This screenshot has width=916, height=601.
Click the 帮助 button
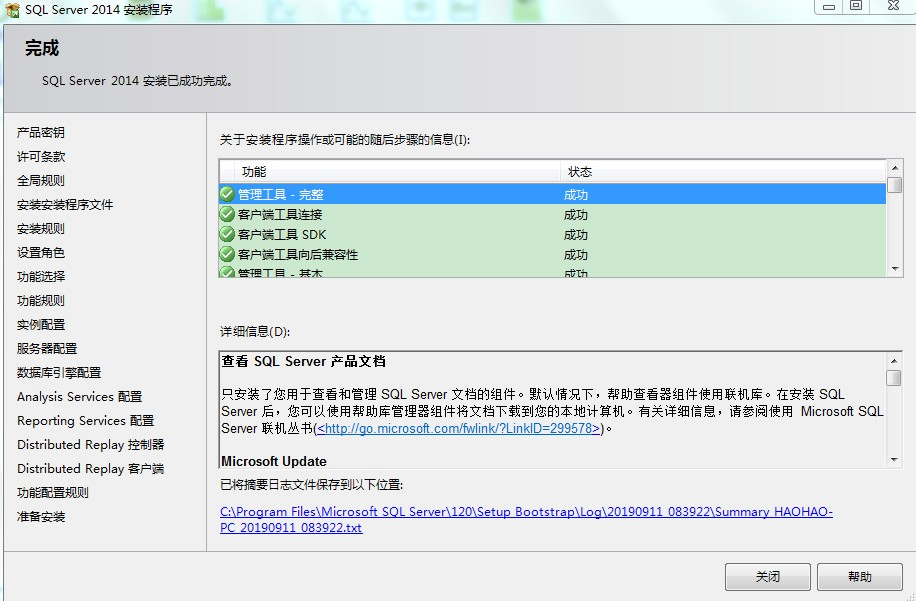coord(859,576)
